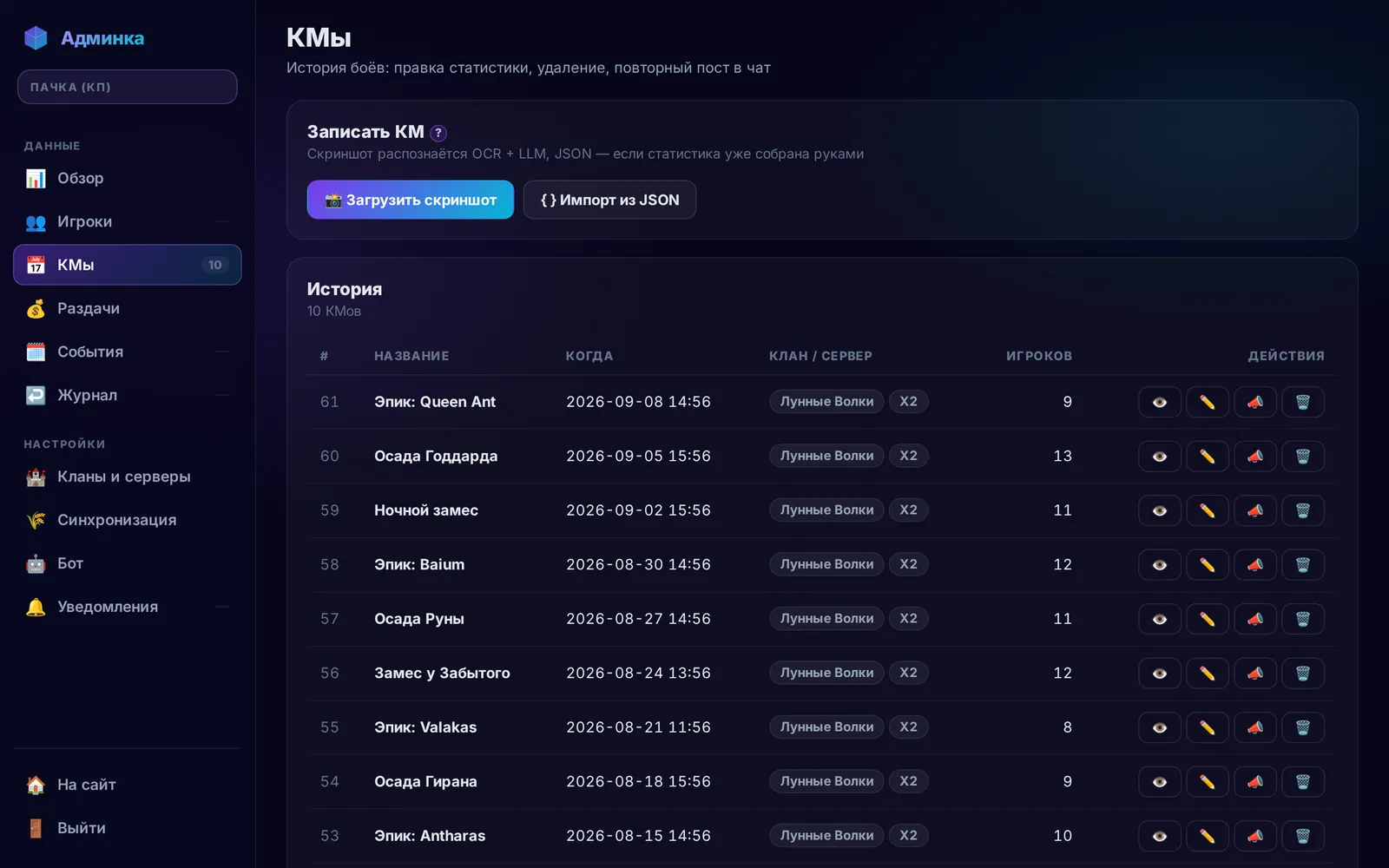The height and width of the screenshot is (868, 1389).
Task: Delete the Осада Гирана row
Action: tap(1302, 782)
